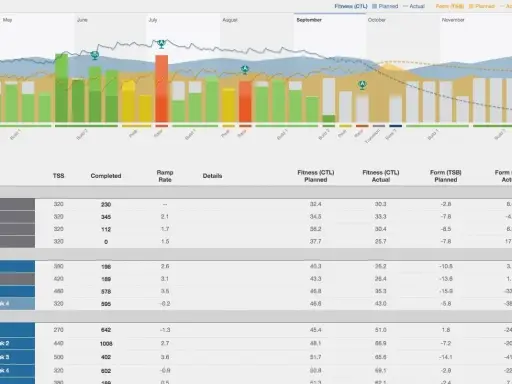Screen dimensions: 512x384
Task: Click the Completed value 602
Action: pyautogui.click(x=106, y=371)
